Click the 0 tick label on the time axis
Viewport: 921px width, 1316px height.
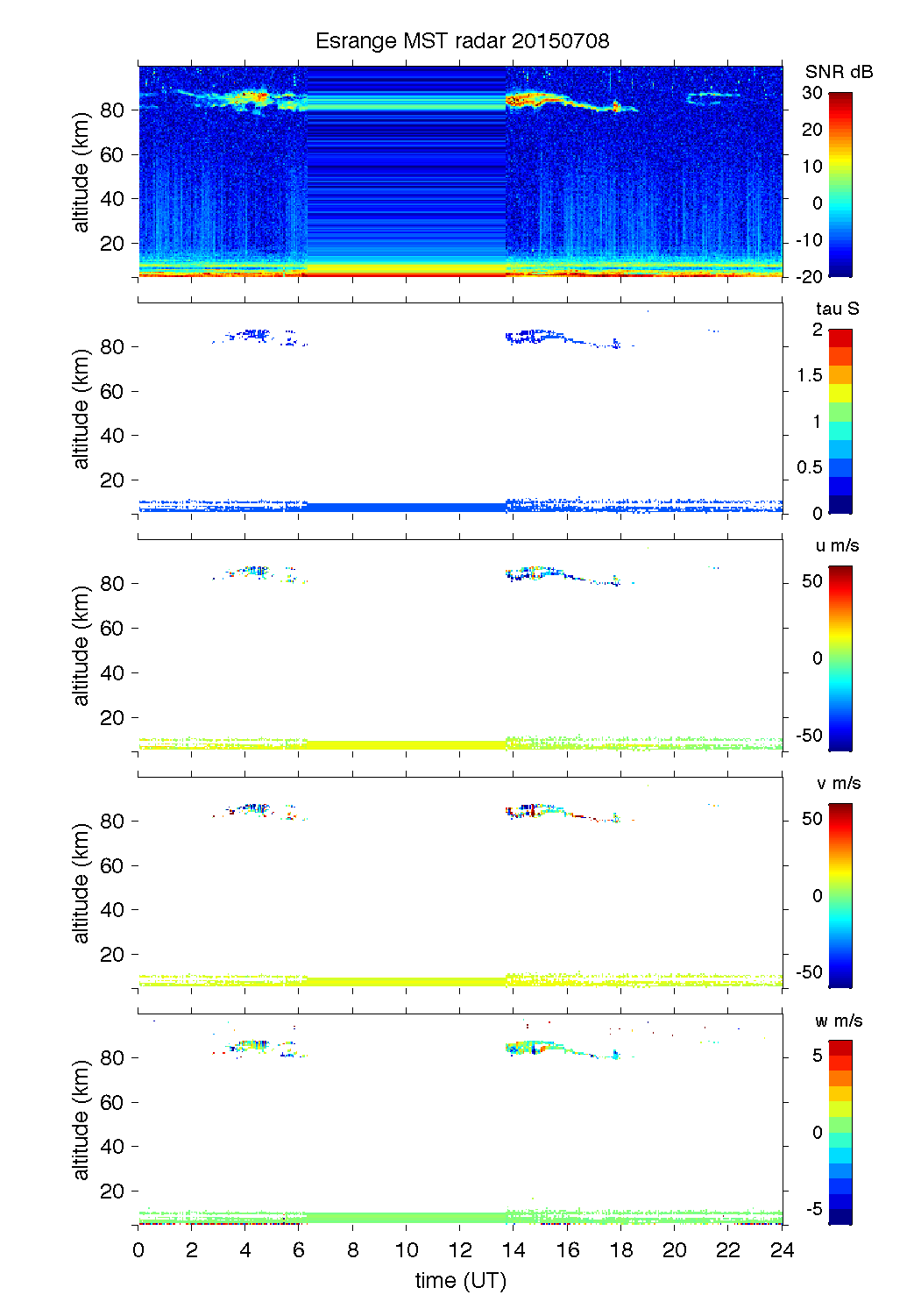point(138,1250)
